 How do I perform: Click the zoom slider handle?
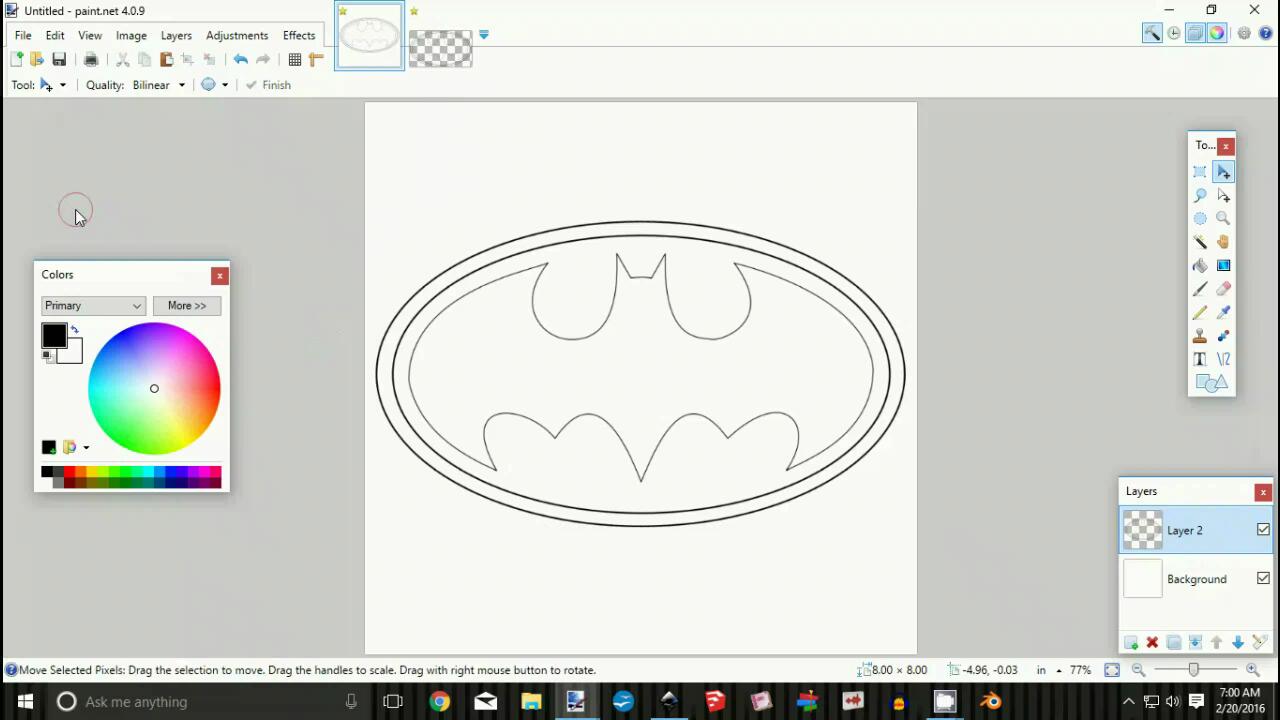tap(1193, 670)
